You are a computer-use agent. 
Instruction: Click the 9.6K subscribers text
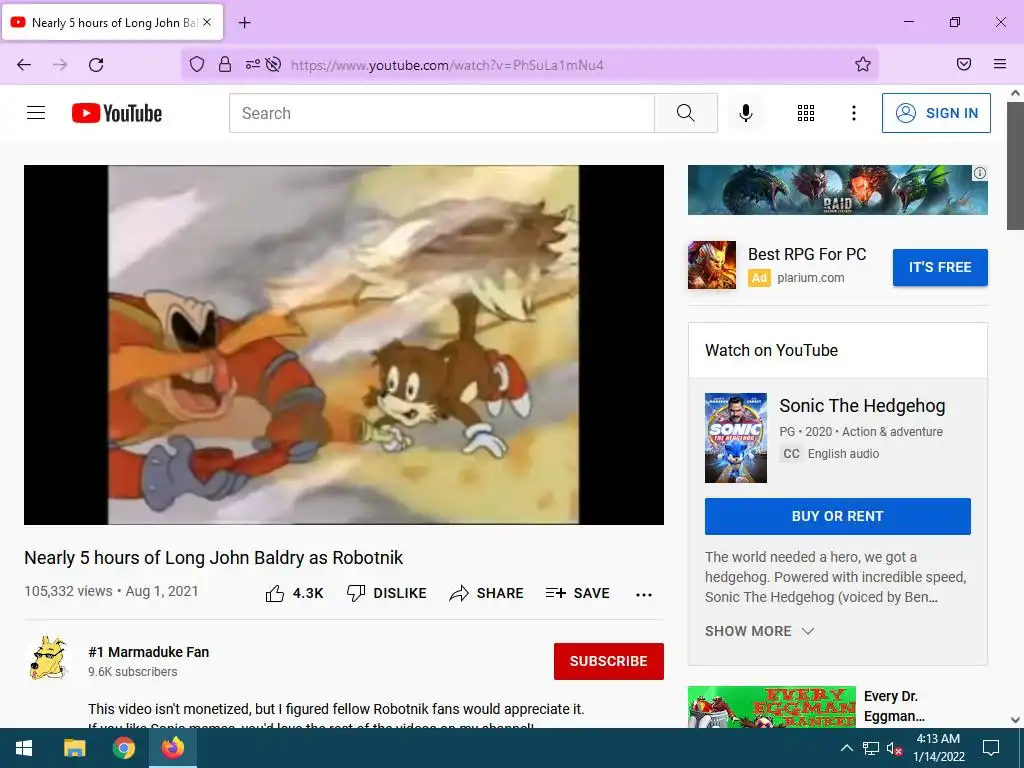click(133, 671)
